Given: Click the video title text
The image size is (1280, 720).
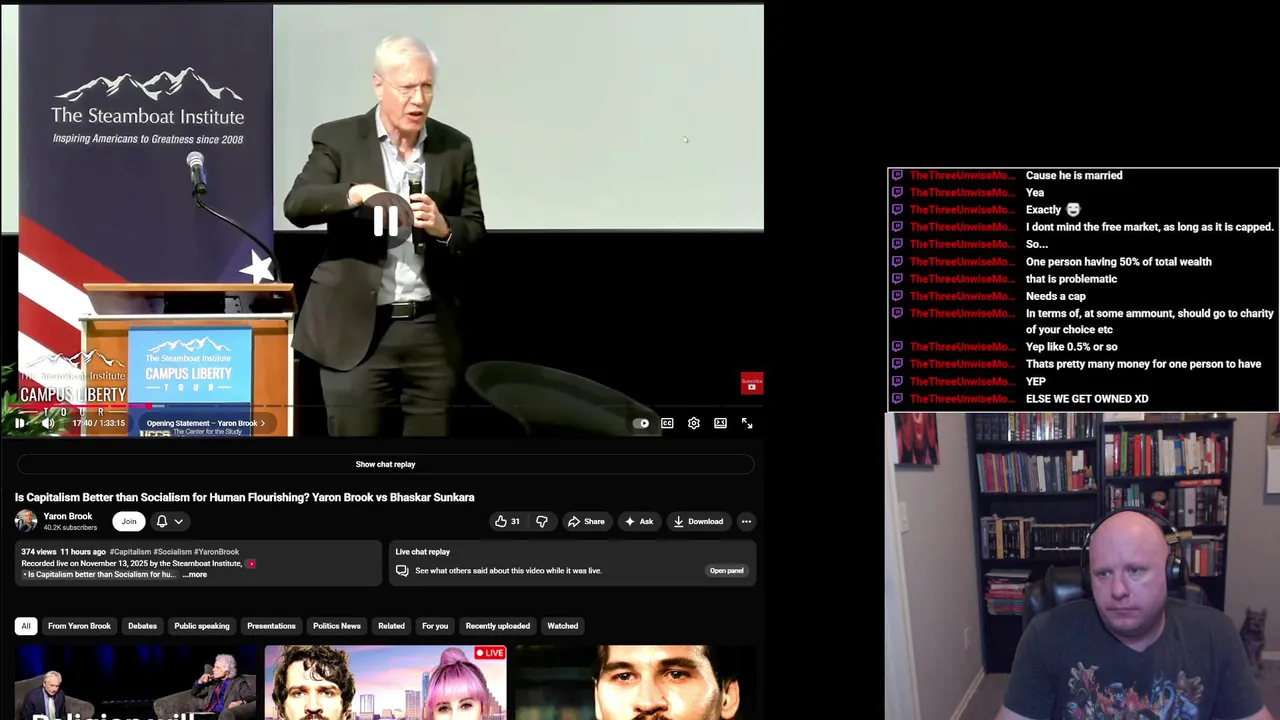Looking at the screenshot, I should pos(244,497).
